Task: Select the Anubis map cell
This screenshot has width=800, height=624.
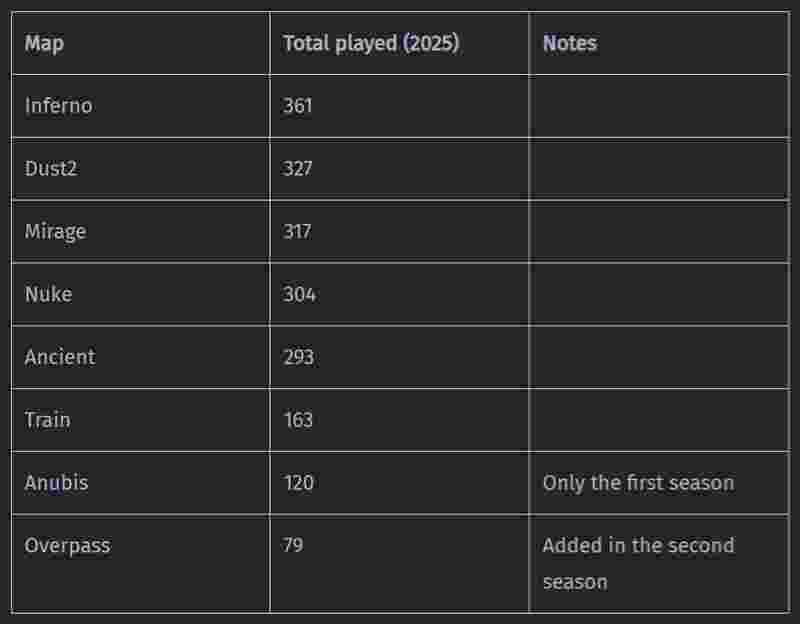Action: tap(56, 483)
